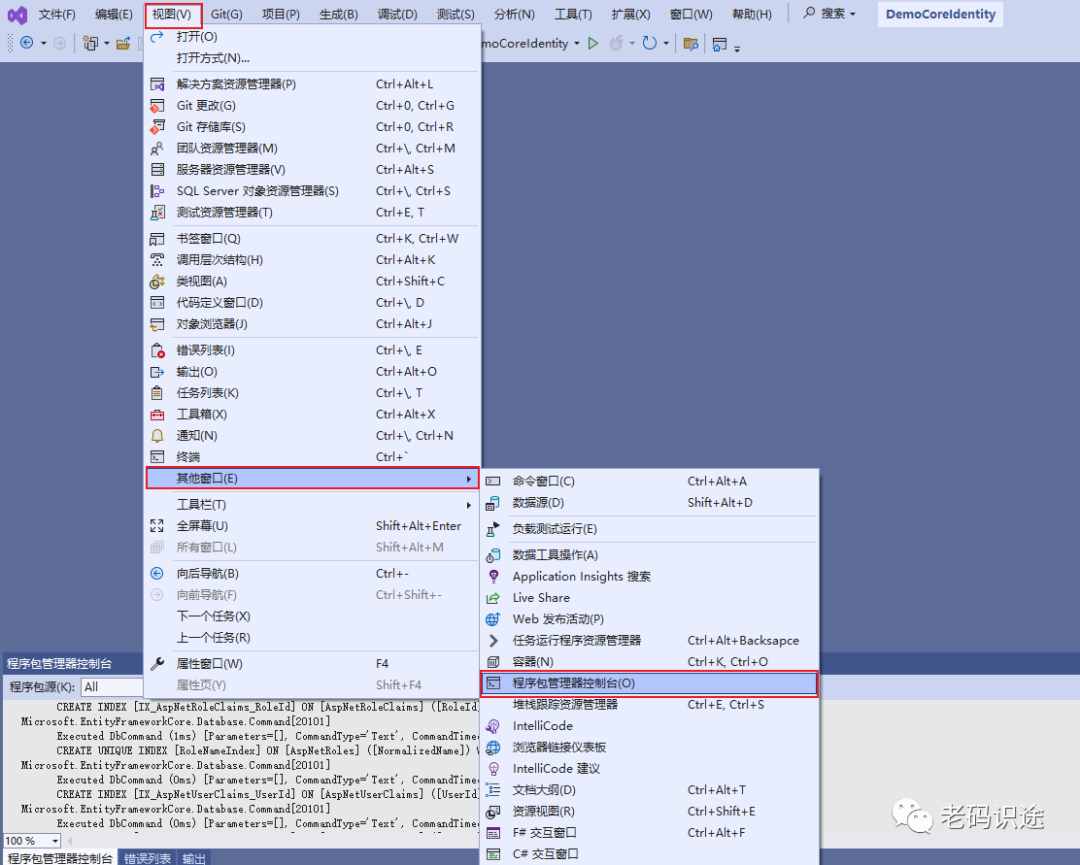Open the toolbar overflow options arrow
Image resolution: width=1080 pixels, height=865 pixels.
point(737,48)
